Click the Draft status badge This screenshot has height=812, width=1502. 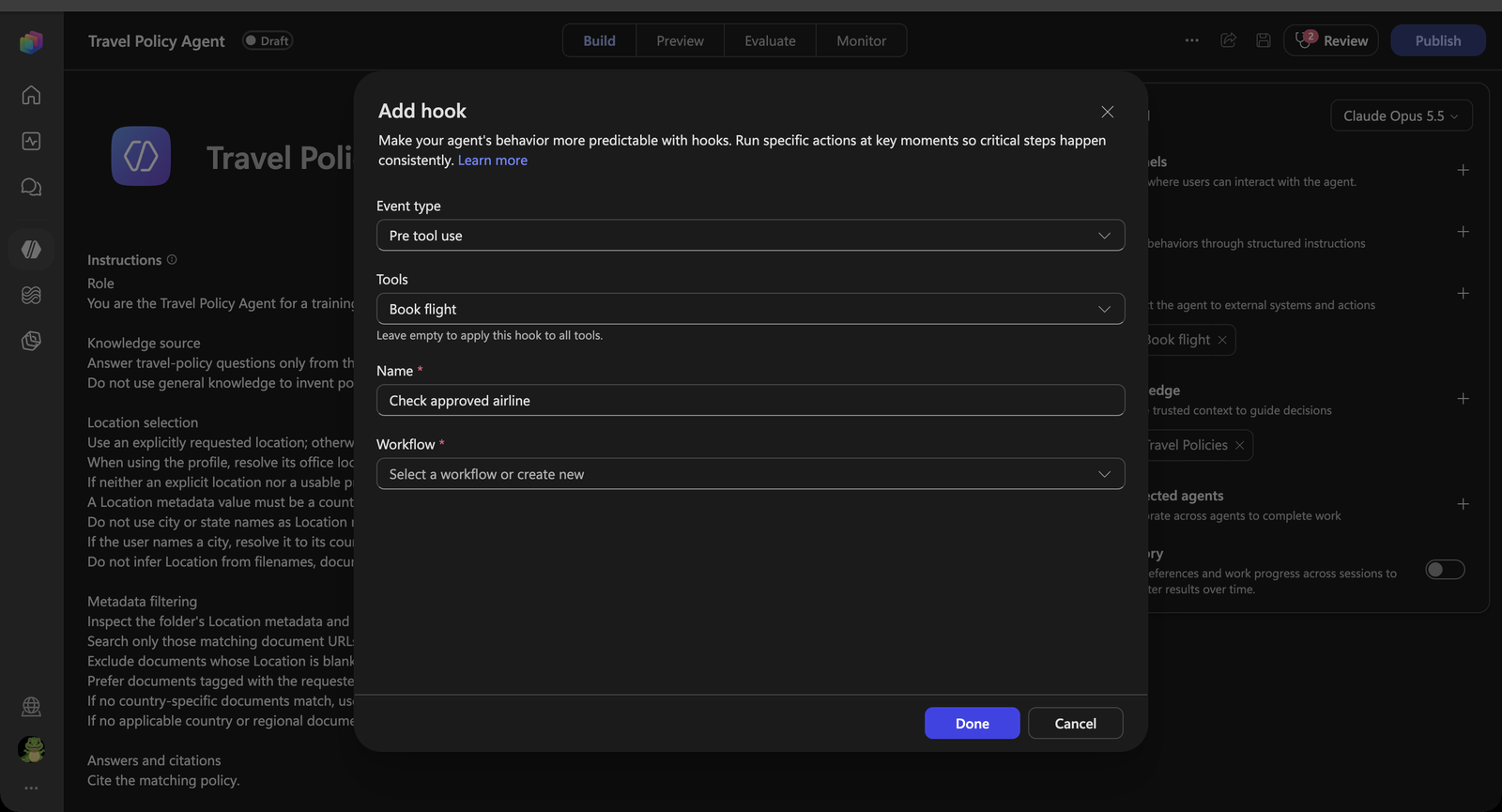(268, 40)
